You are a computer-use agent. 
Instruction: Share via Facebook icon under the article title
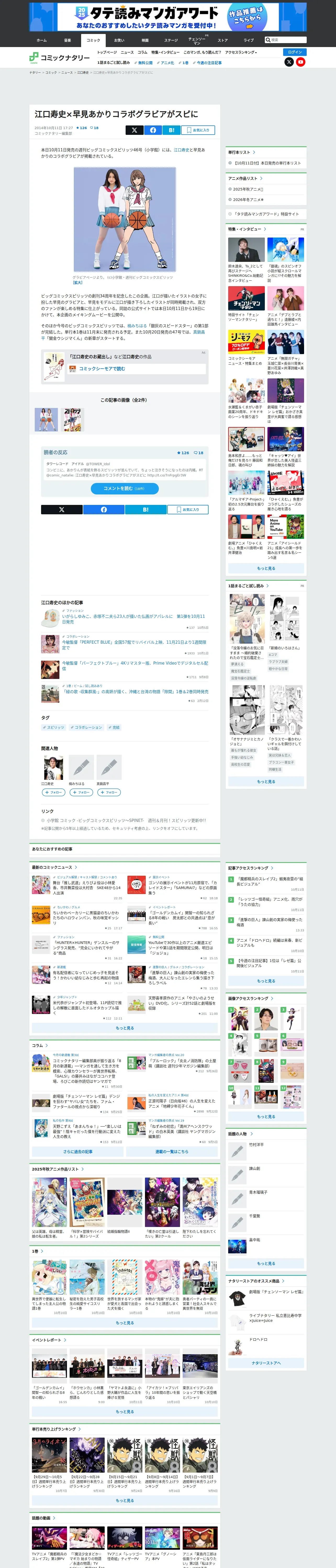tap(153, 130)
